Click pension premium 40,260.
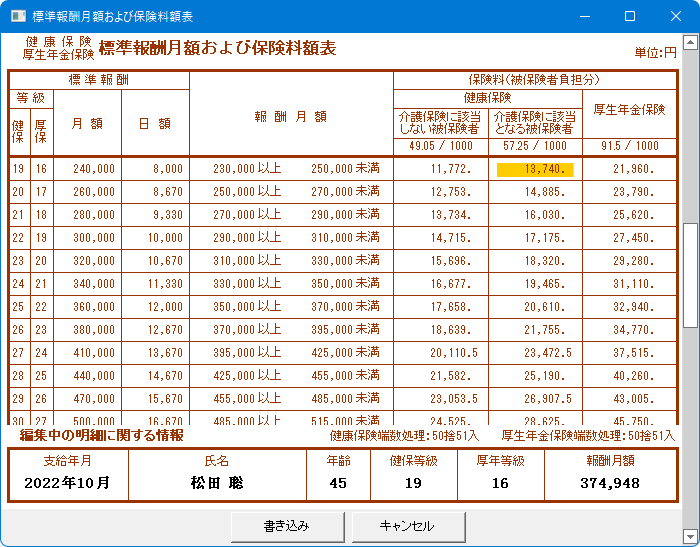Screen dimensions: 700x547 (633, 376)
